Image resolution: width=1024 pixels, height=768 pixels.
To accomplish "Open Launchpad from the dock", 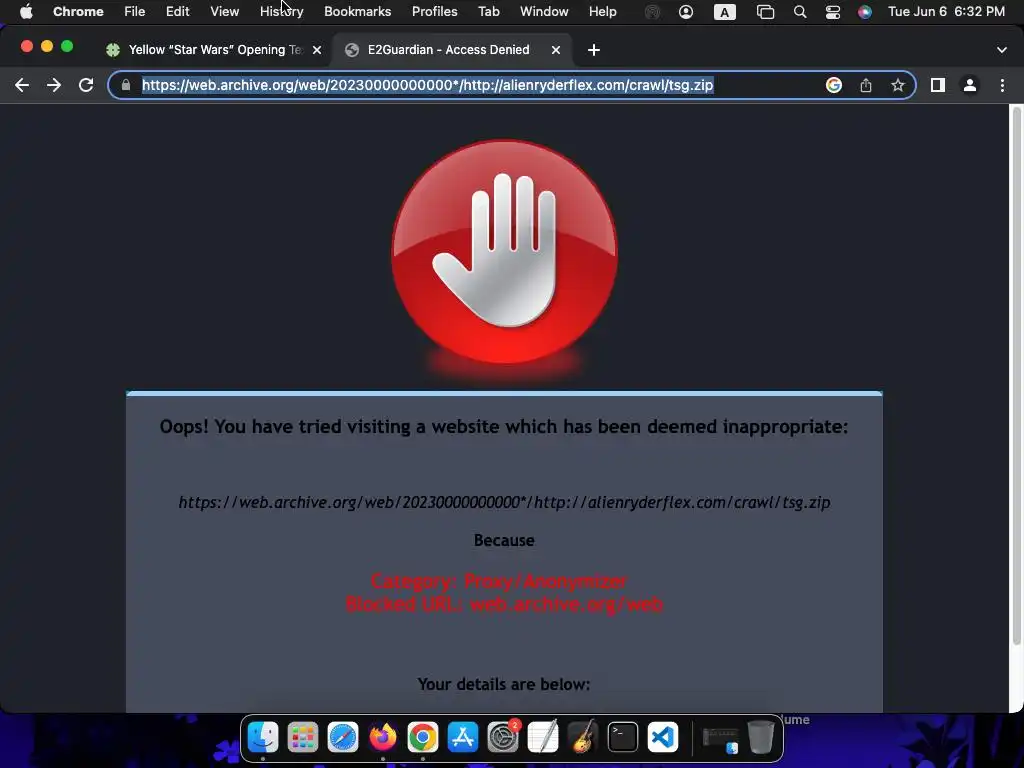I will (303, 737).
